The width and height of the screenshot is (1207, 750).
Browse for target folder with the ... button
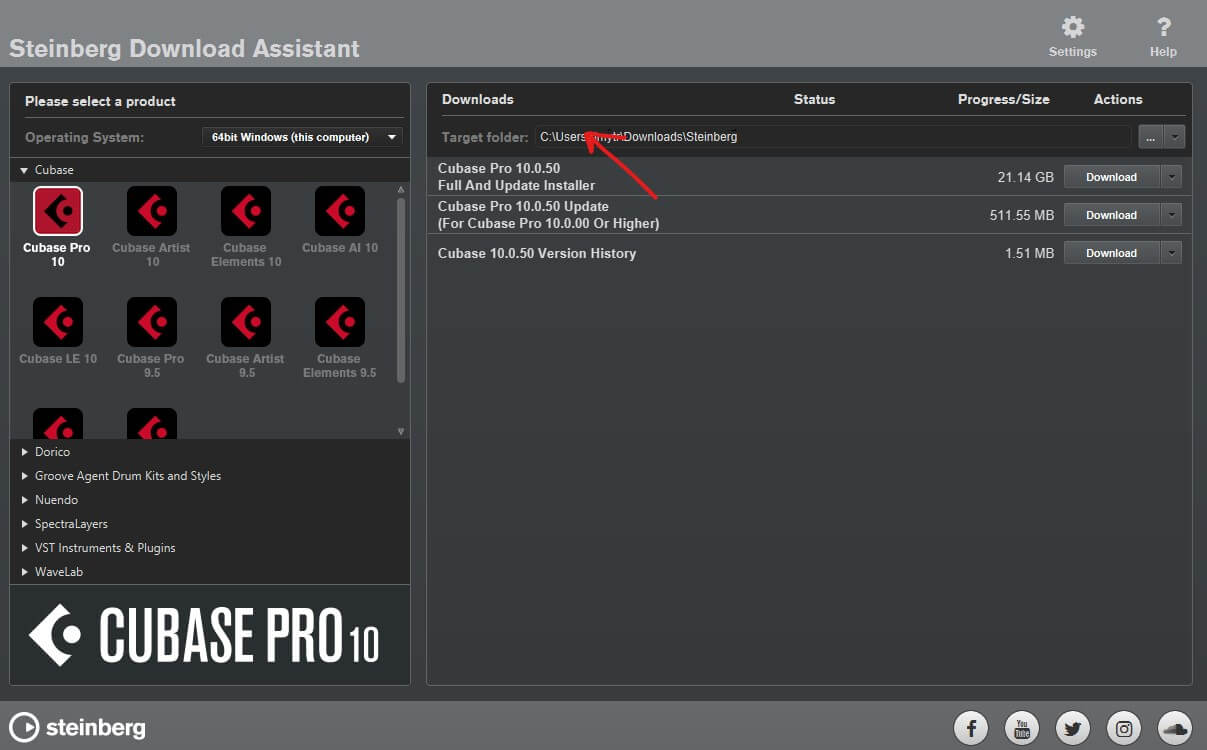[1151, 137]
